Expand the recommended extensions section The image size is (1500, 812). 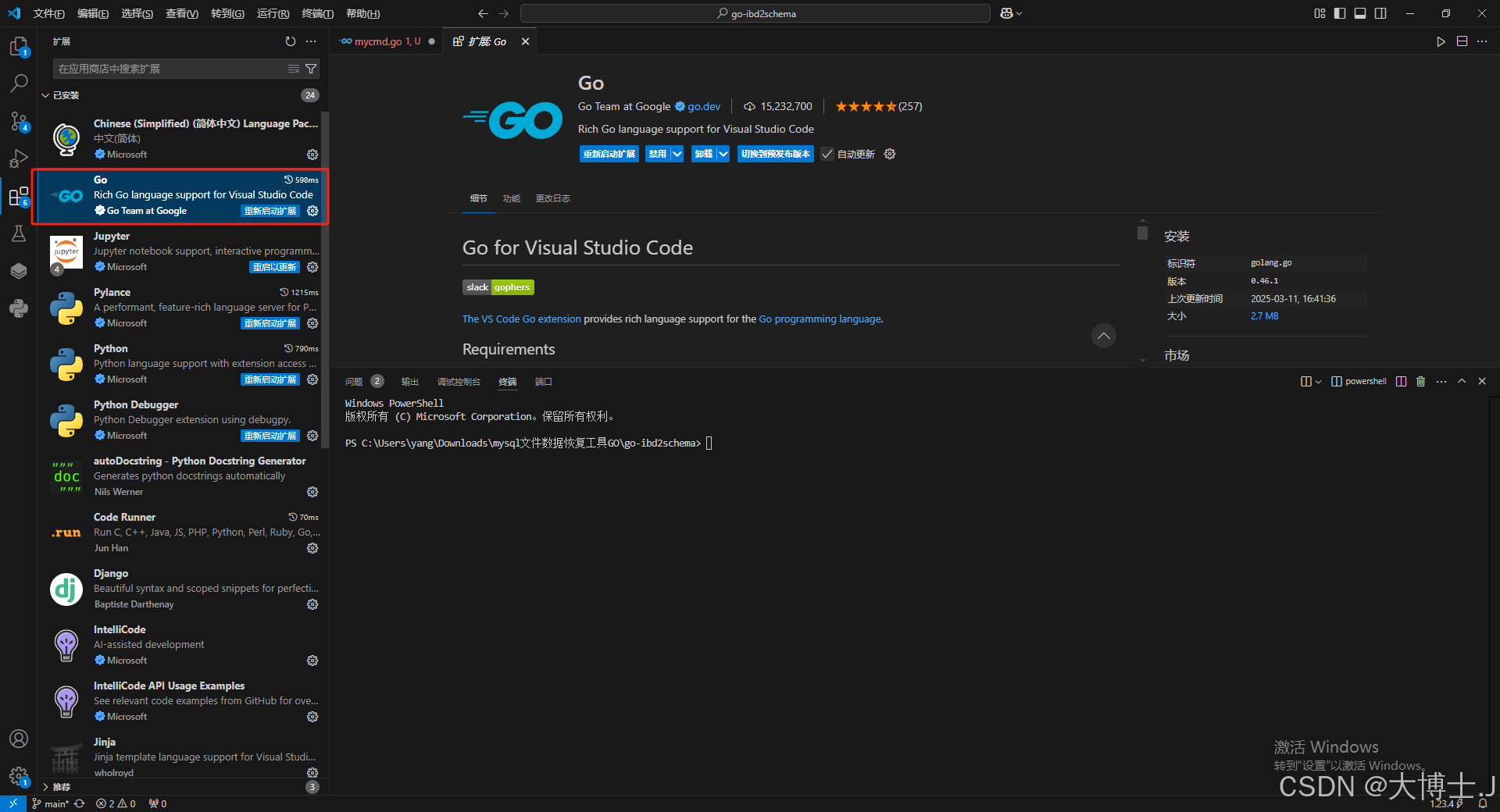pyautogui.click(x=45, y=787)
